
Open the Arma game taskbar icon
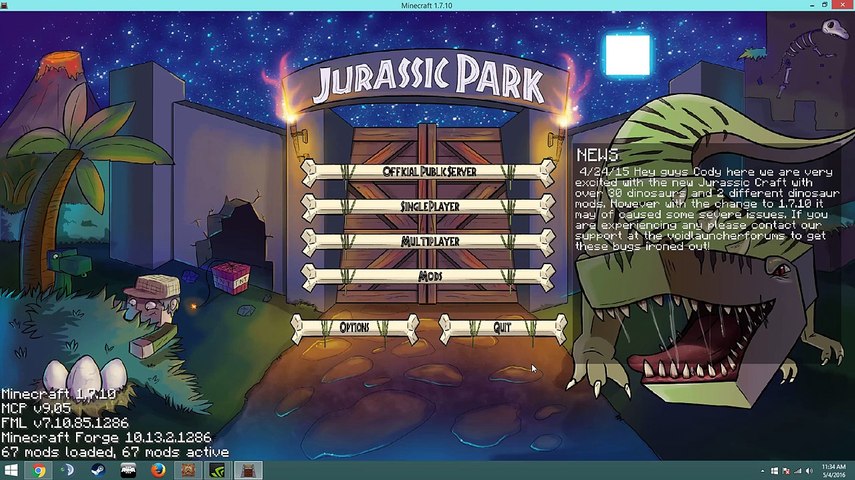[128, 470]
